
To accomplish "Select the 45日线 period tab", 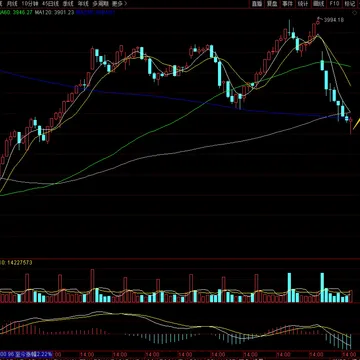I will [51, 4].
